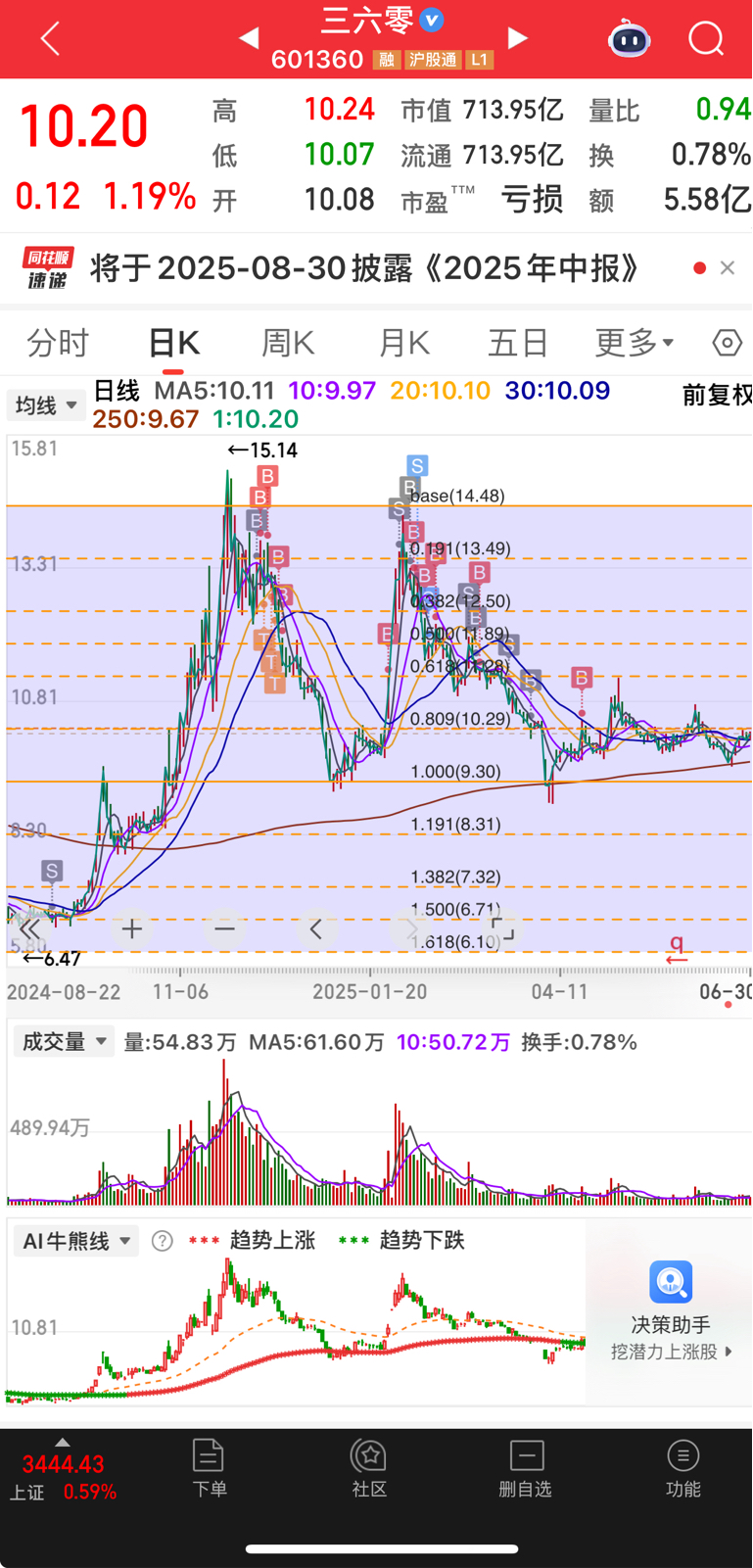The width and height of the screenshot is (753, 1568).
Task: Expand the 更多 period dropdown
Action: click(x=635, y=343)
